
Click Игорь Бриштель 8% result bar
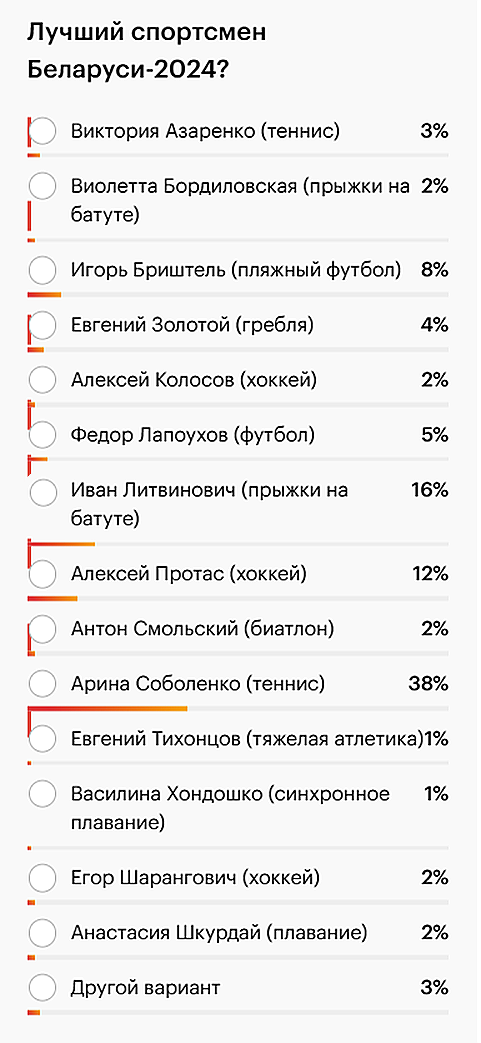(238, 295)
